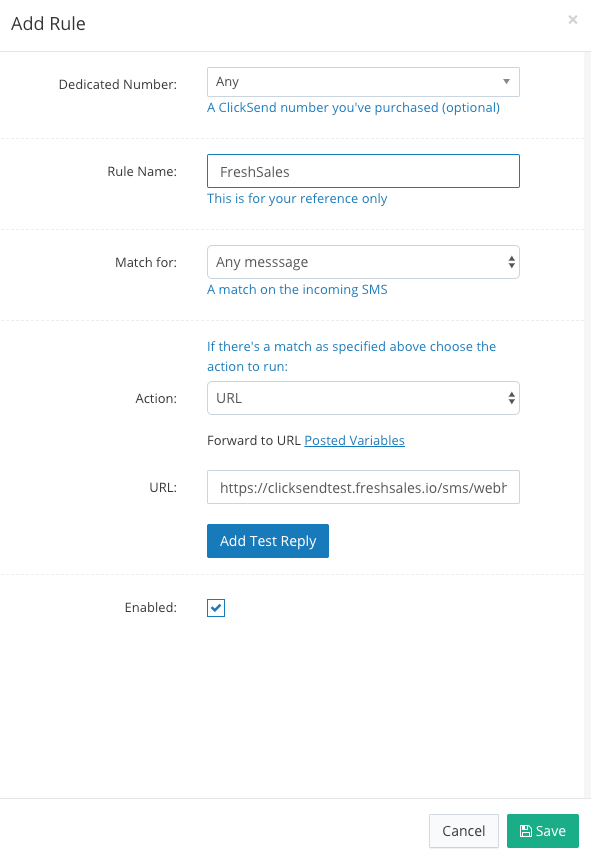Focus the Rule Name field containing FreshSales
The image size is (591, 858).
pyautogui.click(x=363, y=171)
